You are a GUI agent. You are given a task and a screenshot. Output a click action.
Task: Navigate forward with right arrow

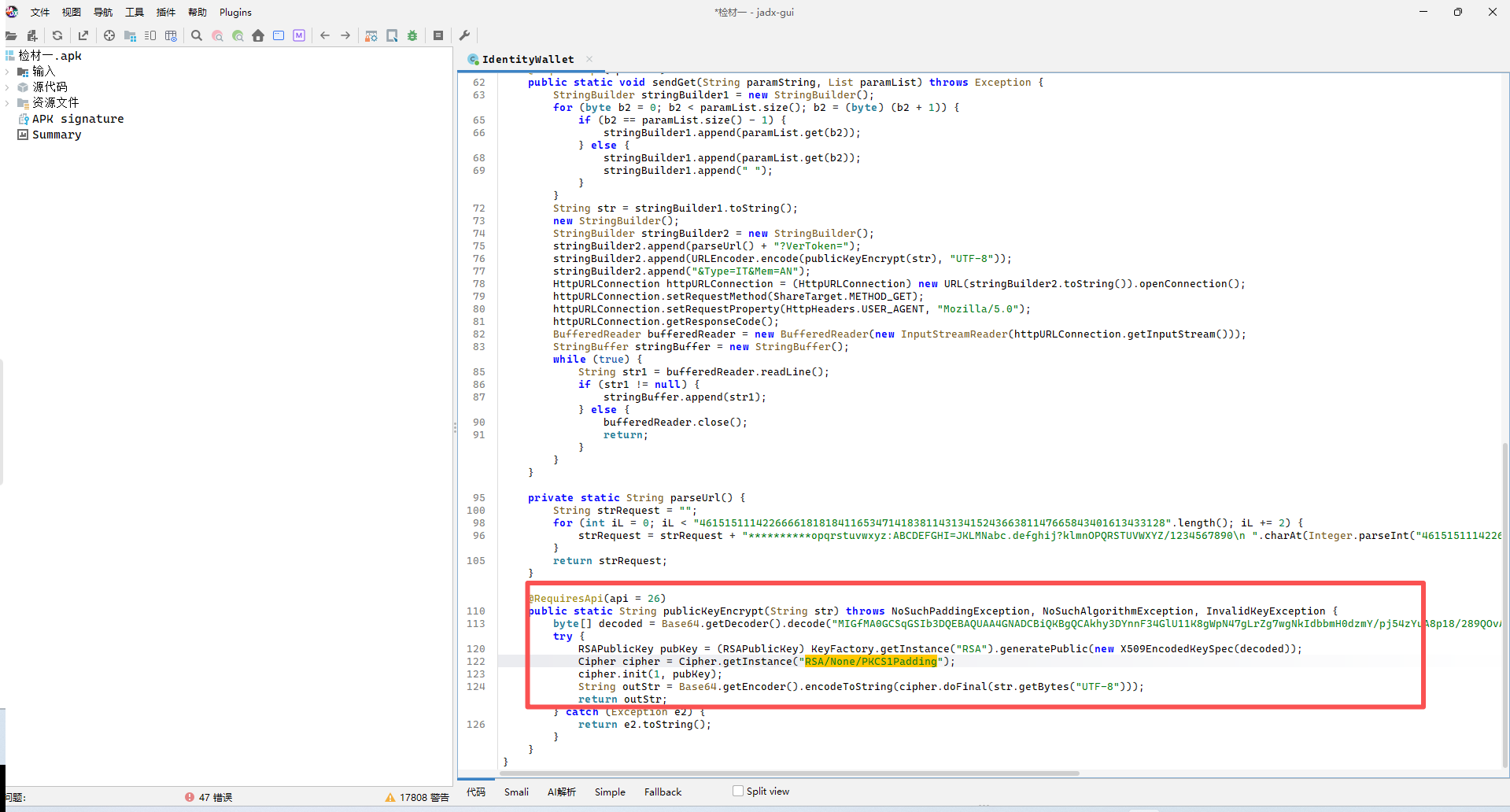click(x=345, y=35)
